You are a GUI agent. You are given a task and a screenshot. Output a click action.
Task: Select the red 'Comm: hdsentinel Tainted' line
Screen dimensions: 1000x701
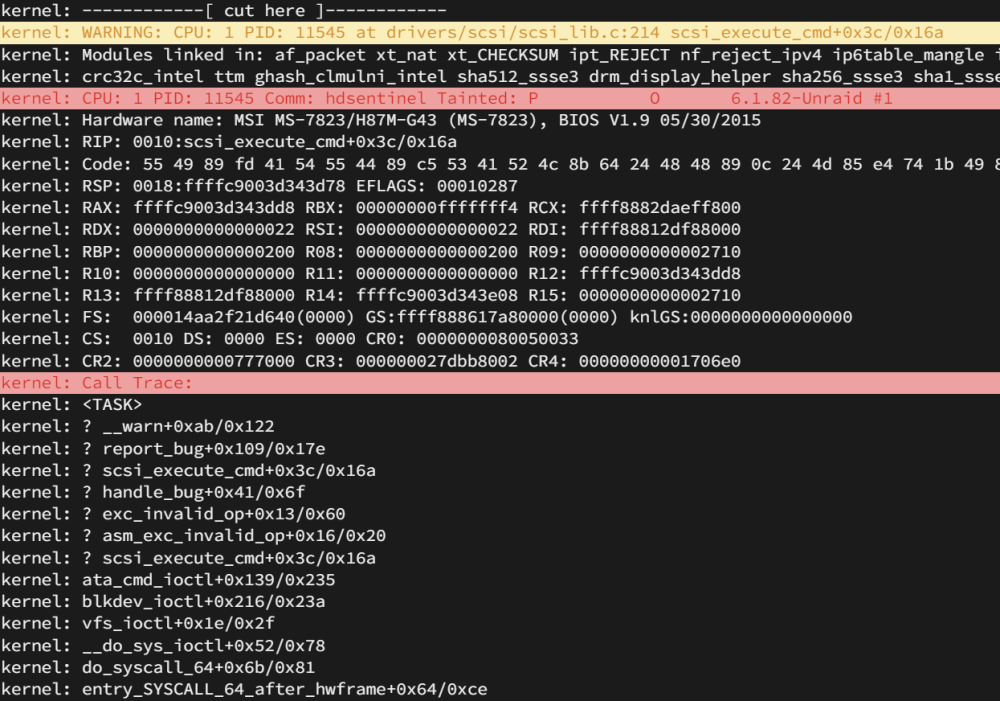tap(500, 98)
